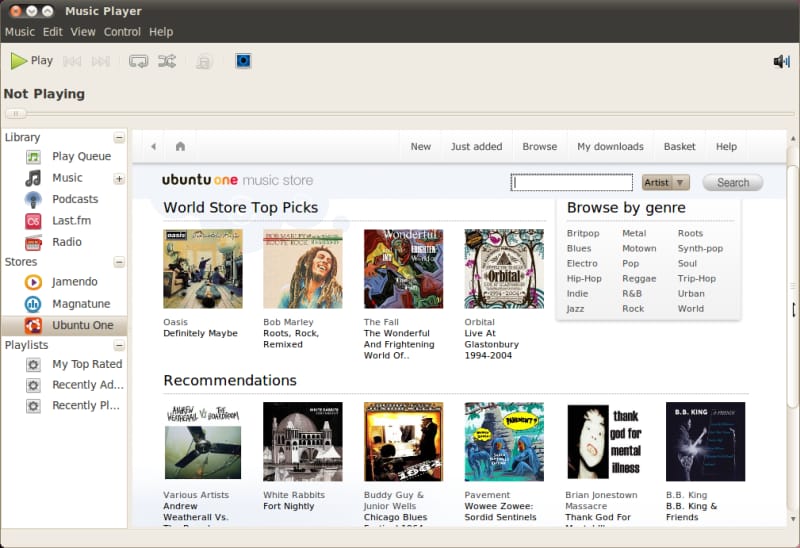The image size is (800, 548).
Task: Open the Artist search type dropdown
Action: (666, 183)
